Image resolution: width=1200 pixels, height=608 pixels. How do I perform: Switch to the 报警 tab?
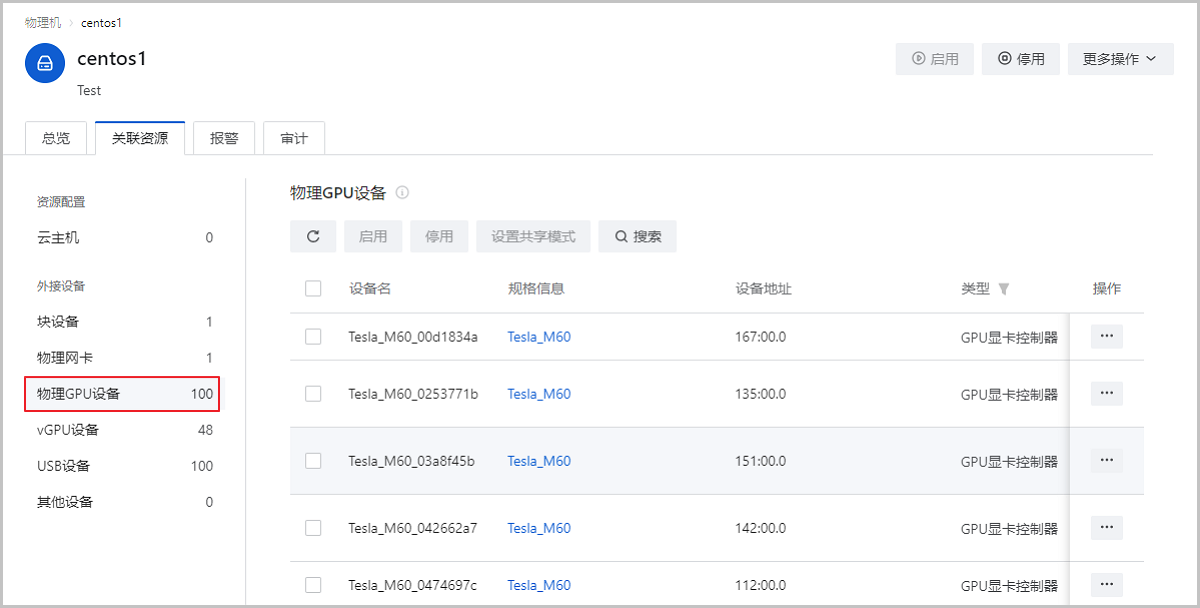pos(223,137)
